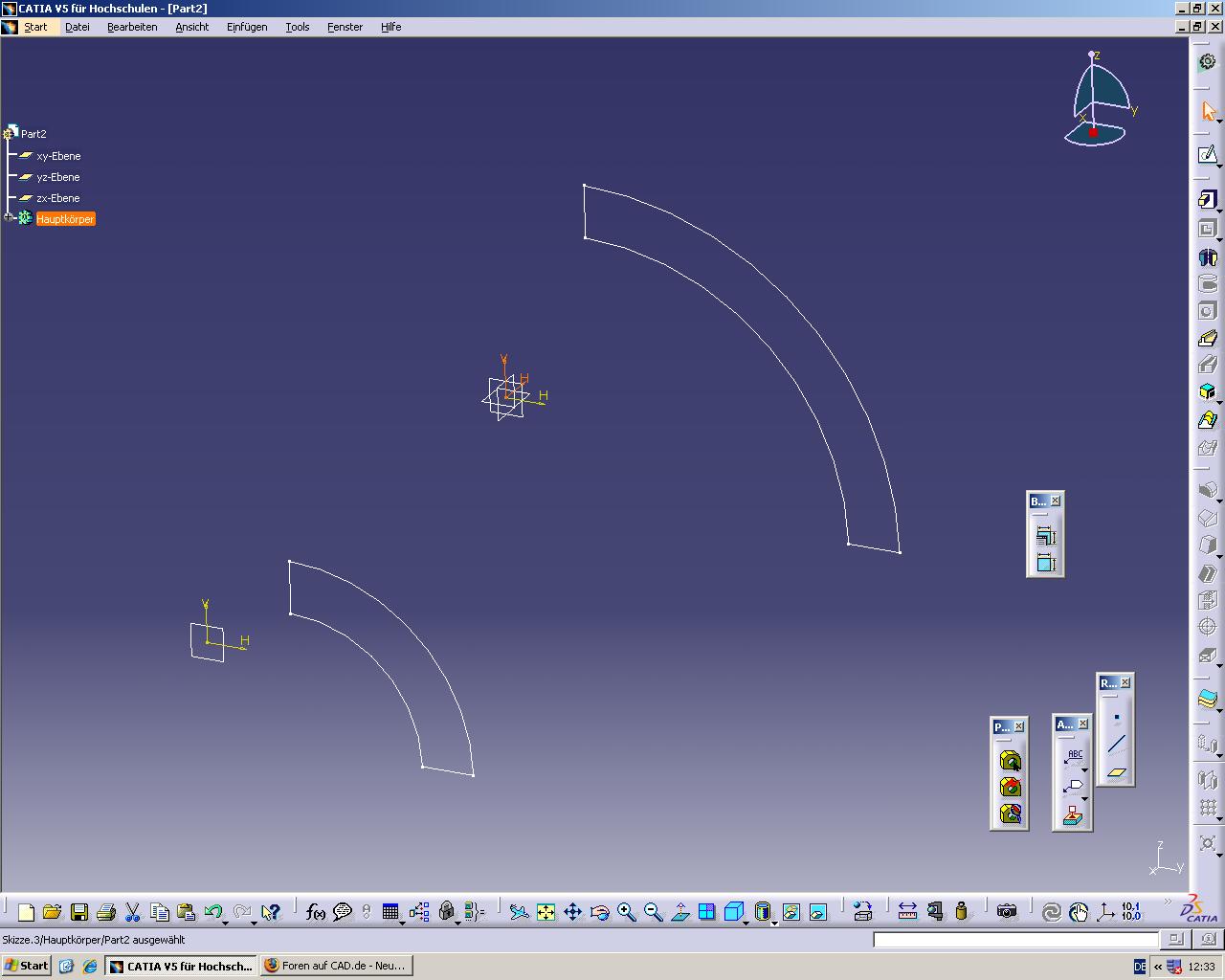This screenshot has height=980, width=1225.
Task: Click the Fit All In icon
Action: pos(546,912)
